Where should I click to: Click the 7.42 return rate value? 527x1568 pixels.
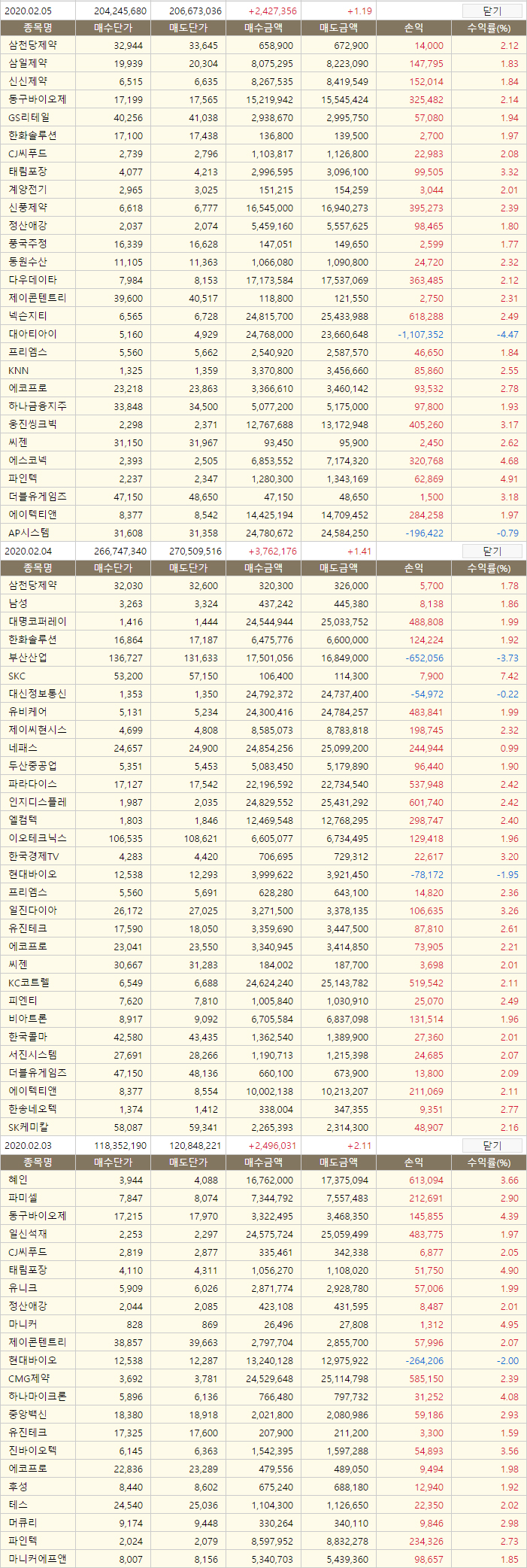coord(509,676)
